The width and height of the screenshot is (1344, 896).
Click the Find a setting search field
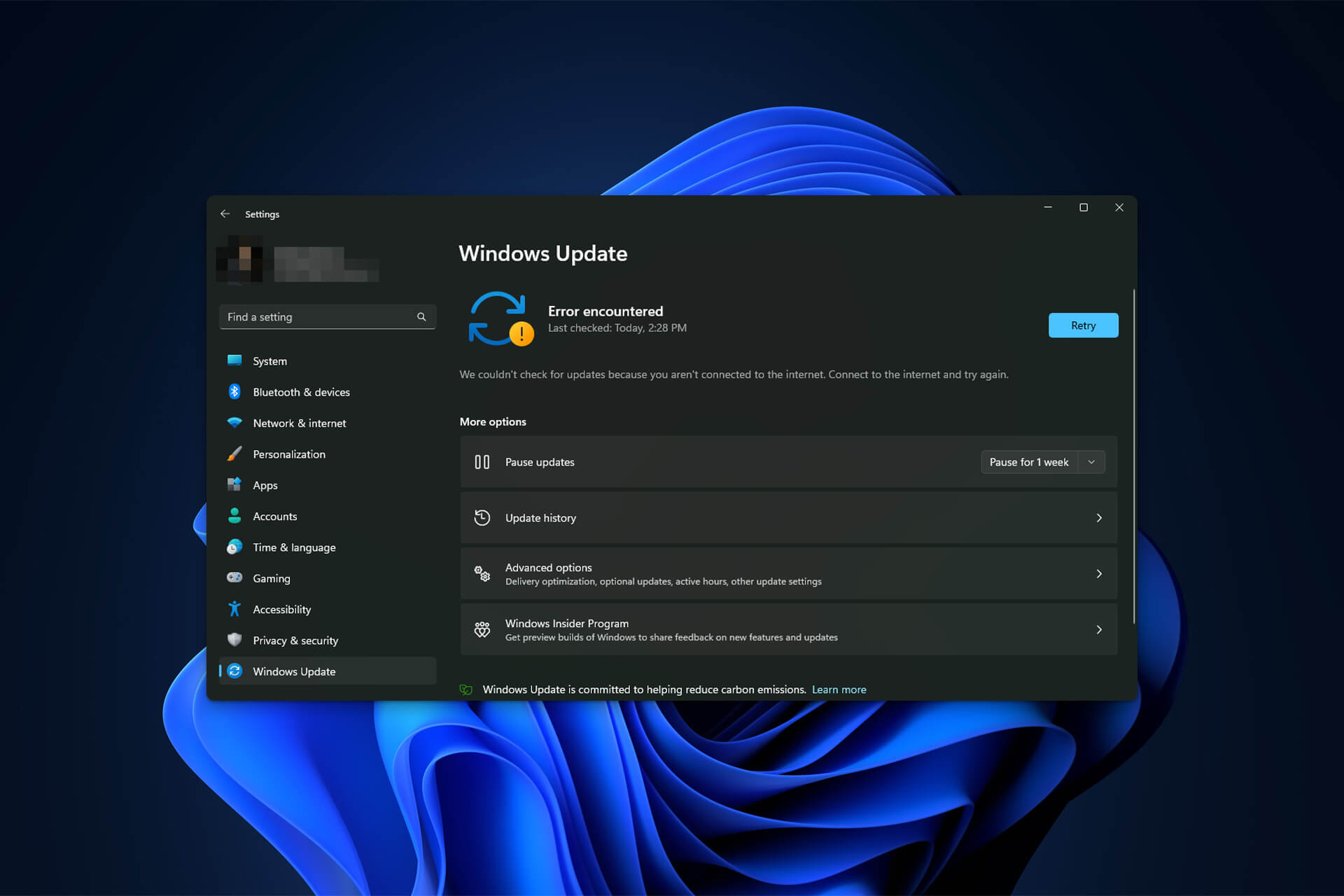click(x=328, y=317)
